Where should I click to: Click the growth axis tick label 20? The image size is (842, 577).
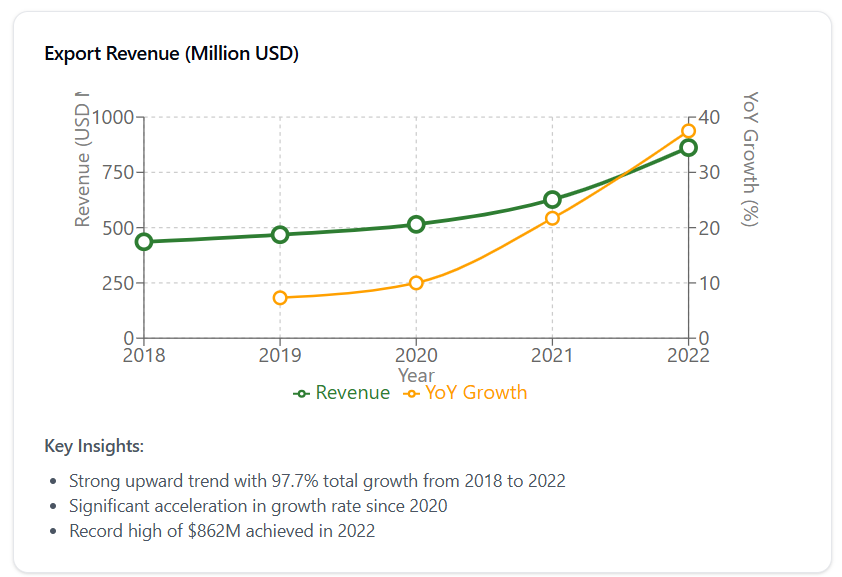(709, 228)
